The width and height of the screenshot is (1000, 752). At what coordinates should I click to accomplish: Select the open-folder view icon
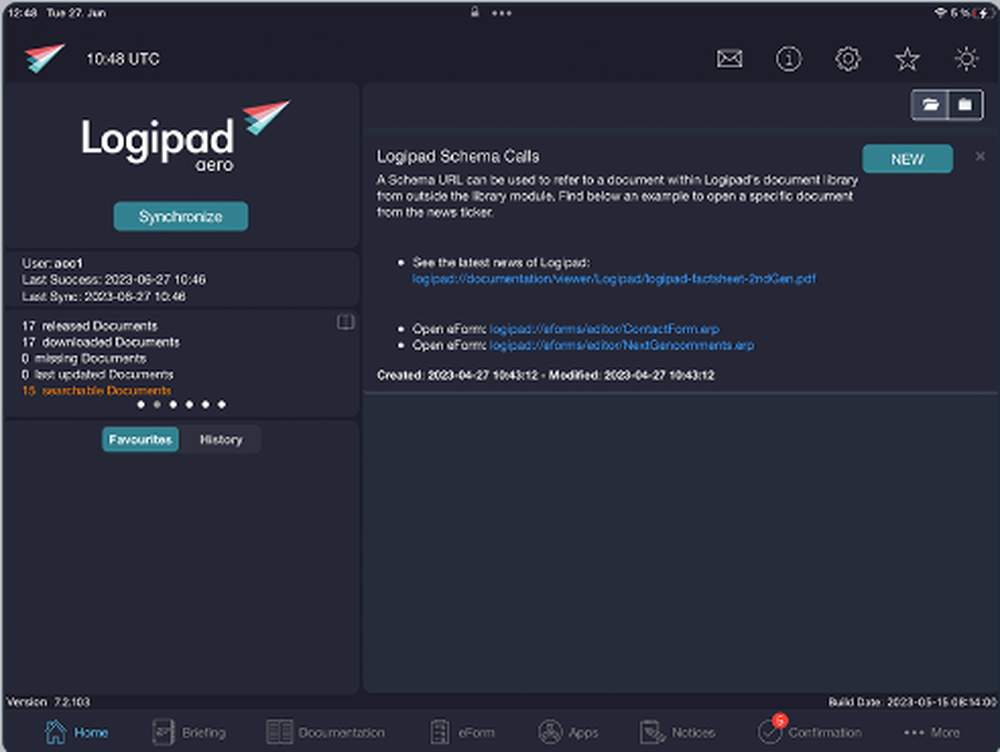coord(930,105)
